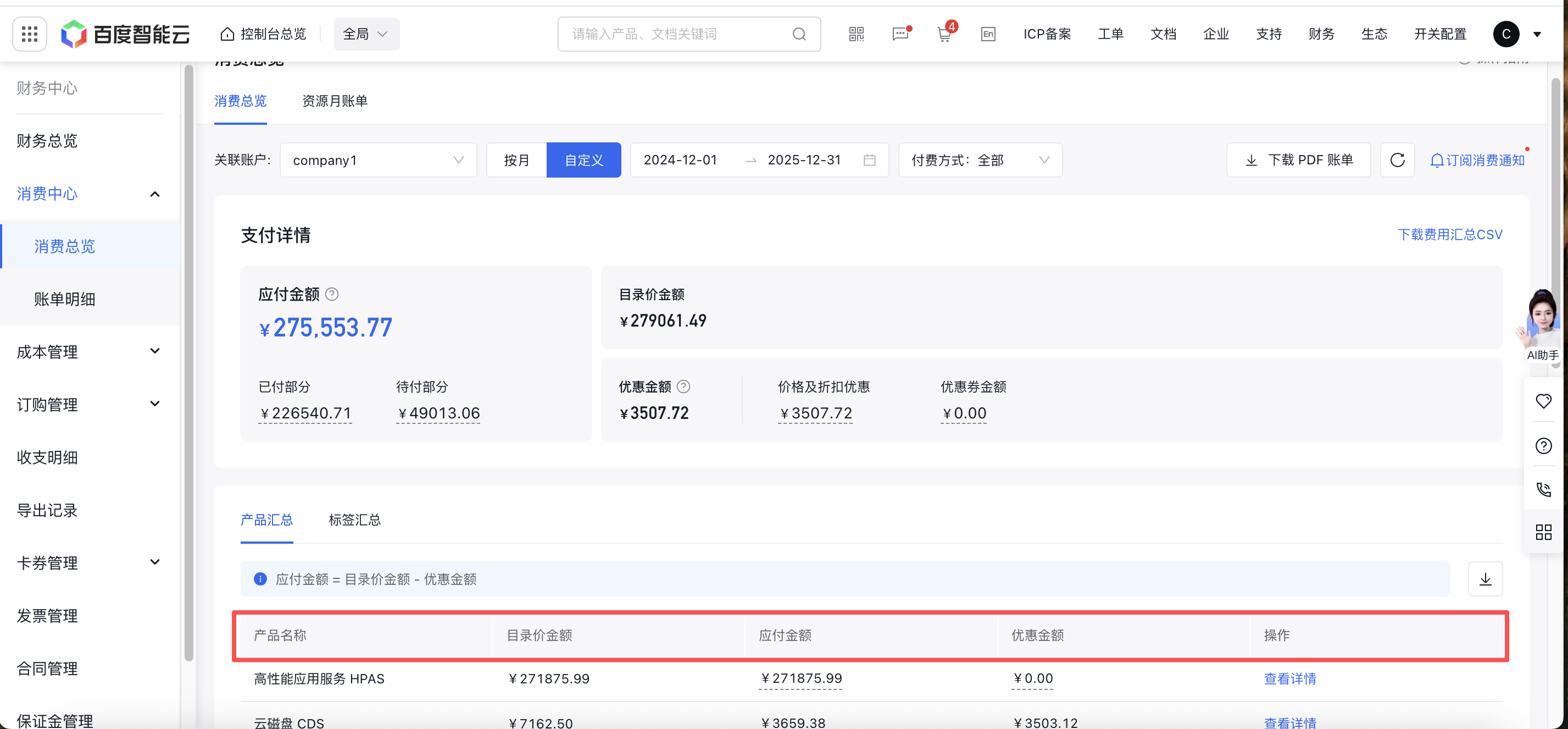The height and width of the screenshot is (729, 1568).
Task: Click the 下载费用汇总CSV link
Action: [x=1449, y=234]
